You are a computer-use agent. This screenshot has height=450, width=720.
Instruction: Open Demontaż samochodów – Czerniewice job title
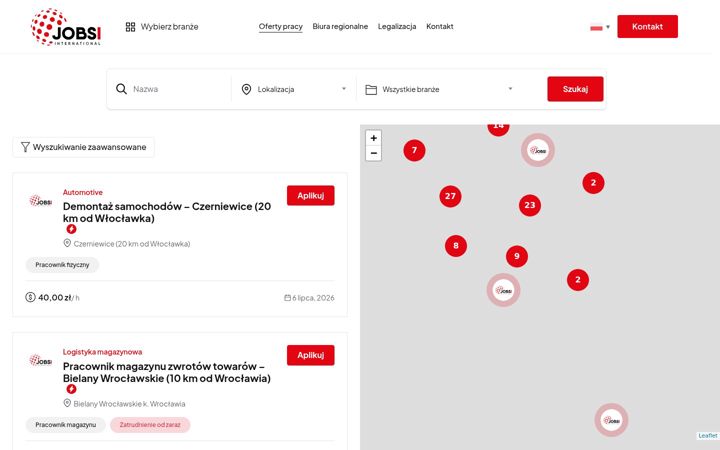coord(167,212)
